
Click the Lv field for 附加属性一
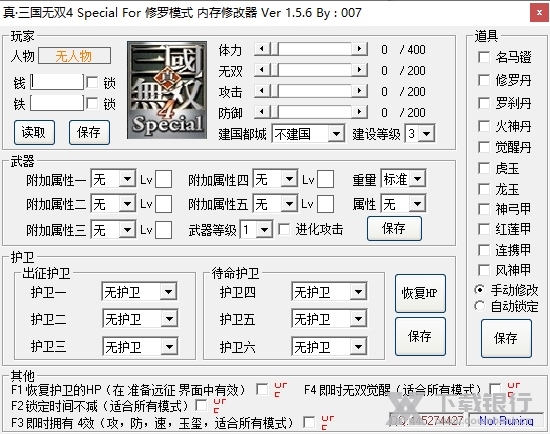pyautogui.click(x=163, y=180)
